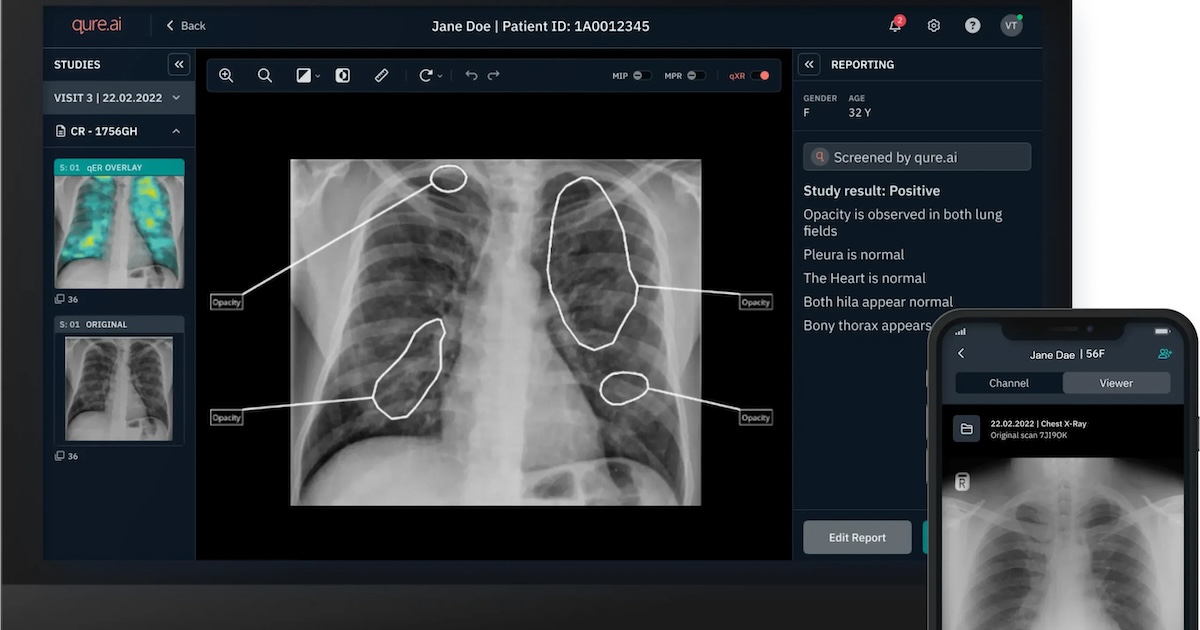Enable the MIP toggle

tap(642, 75)
